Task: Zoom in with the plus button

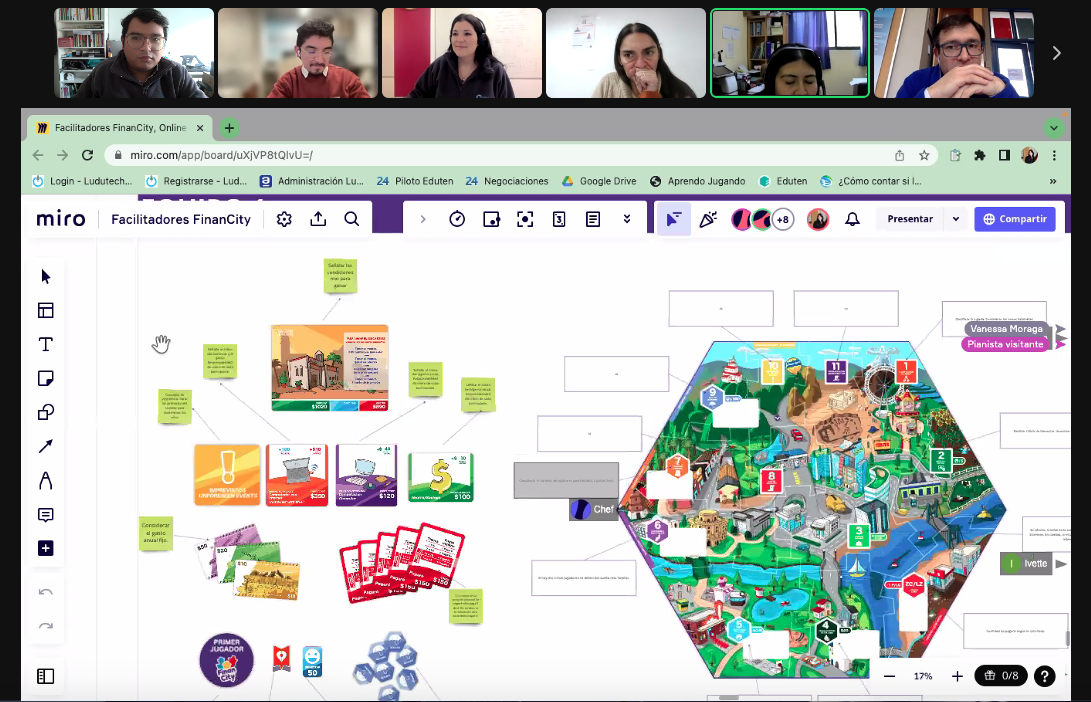Action: [957, 676]
